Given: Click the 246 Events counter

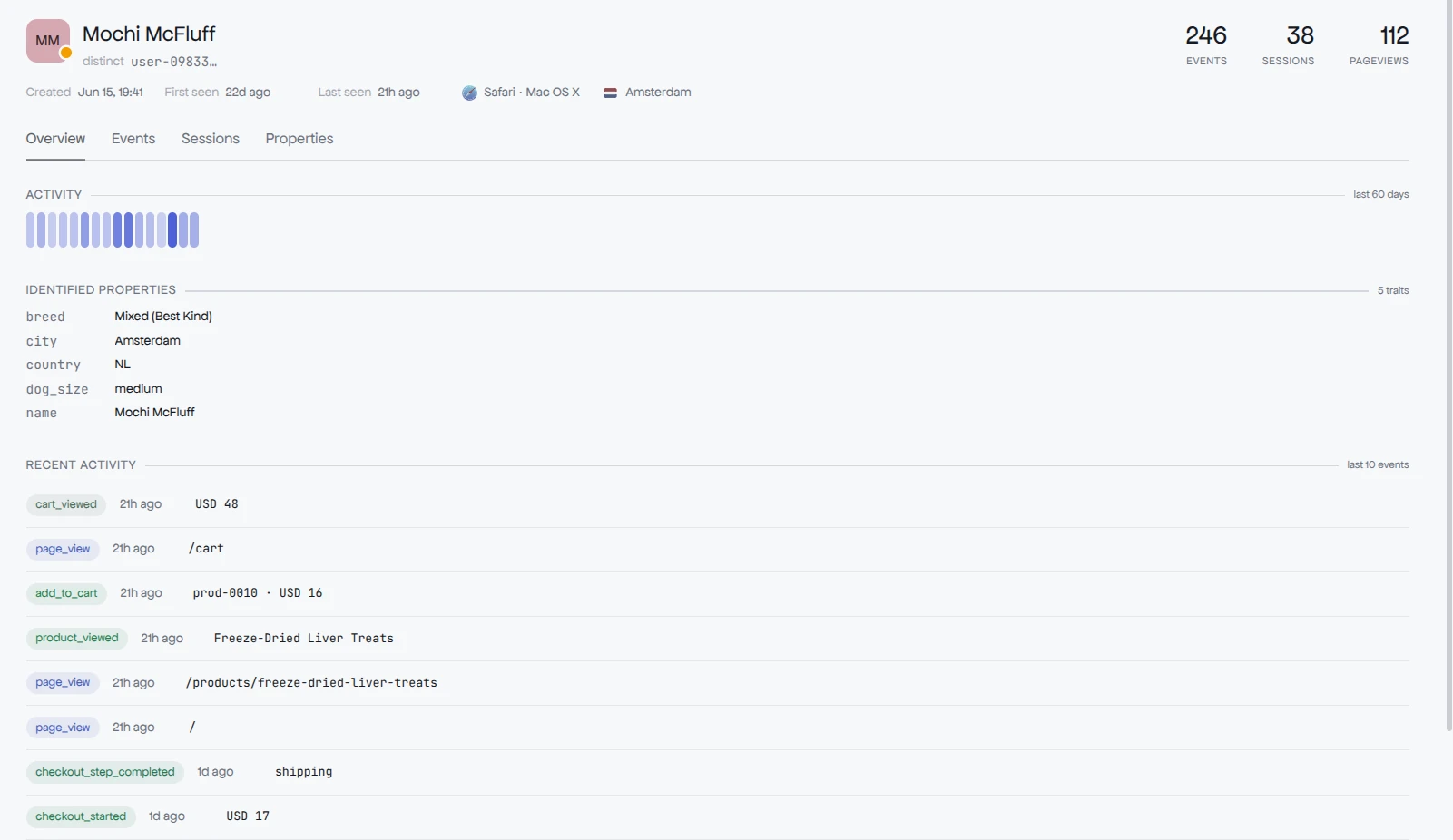Looking at the screenshot, I should [x=1206, y=45].
